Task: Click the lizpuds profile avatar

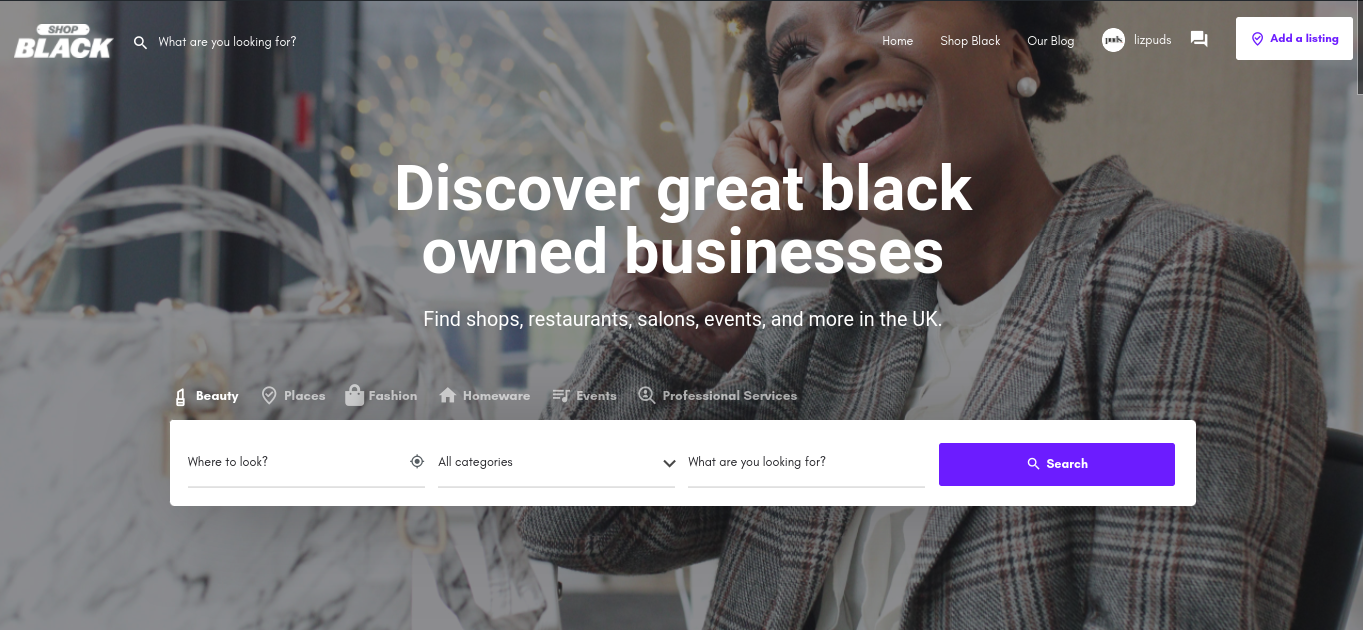Action: tap(1113, 40)
